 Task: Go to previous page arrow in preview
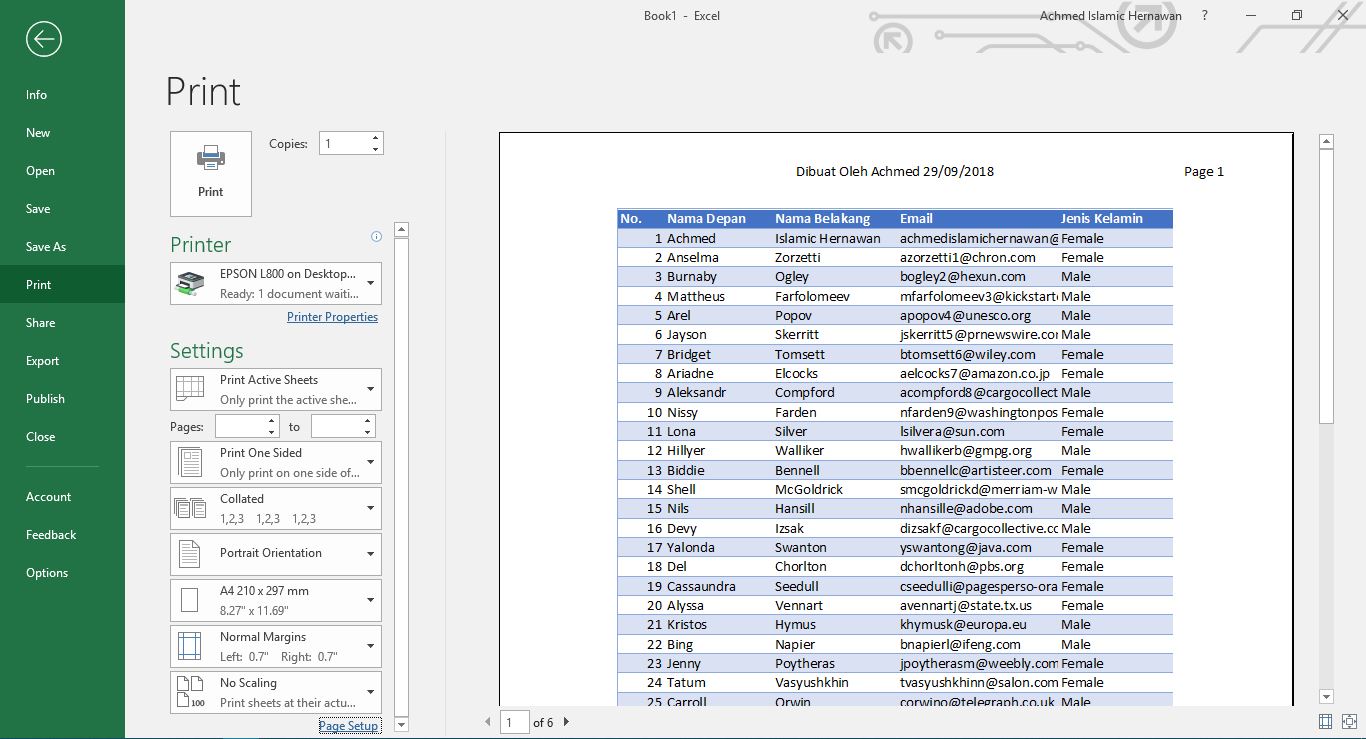[x=488, y=722]
